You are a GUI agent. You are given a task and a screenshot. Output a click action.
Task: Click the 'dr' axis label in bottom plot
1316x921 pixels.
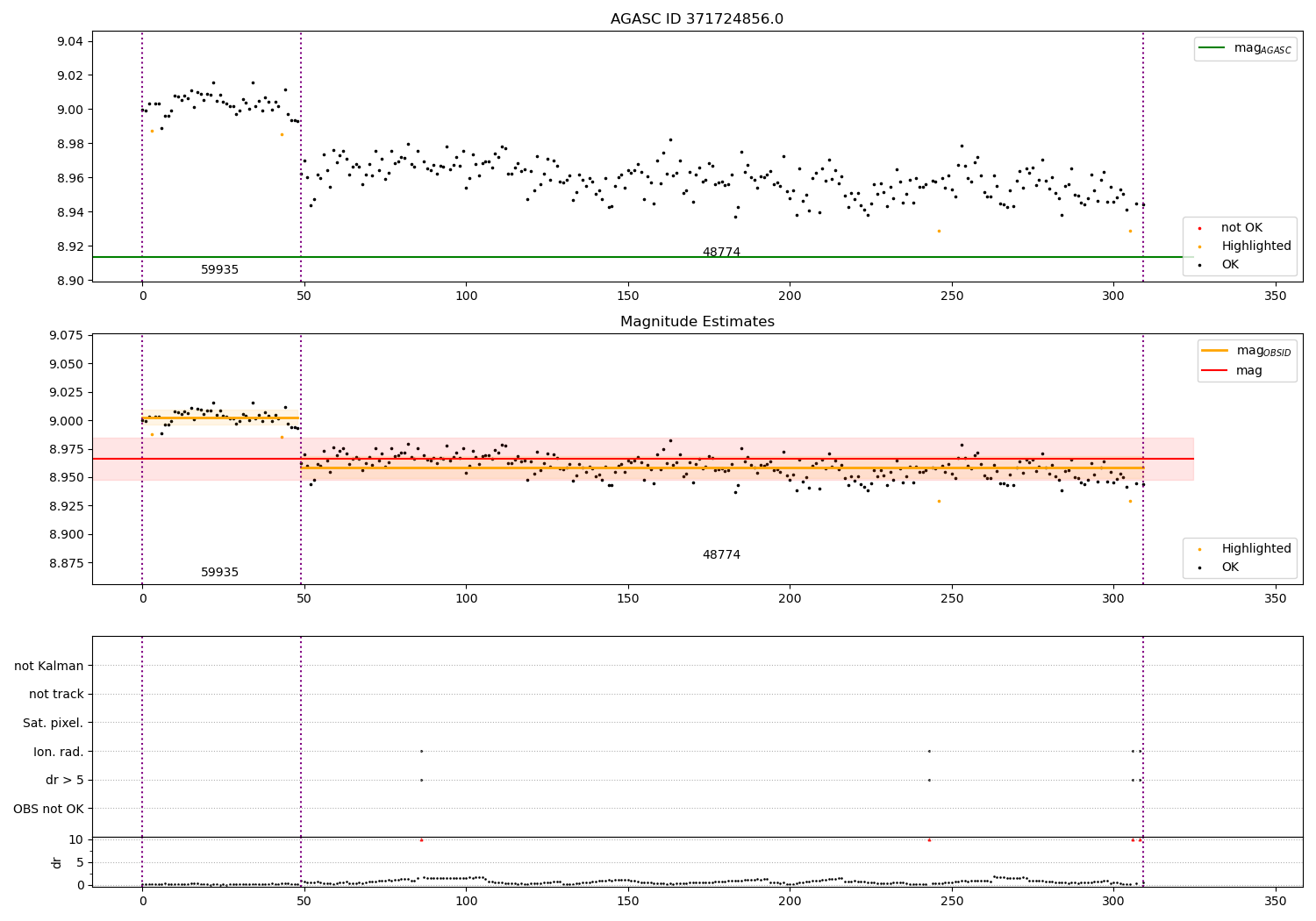click(x=57, y=862)
